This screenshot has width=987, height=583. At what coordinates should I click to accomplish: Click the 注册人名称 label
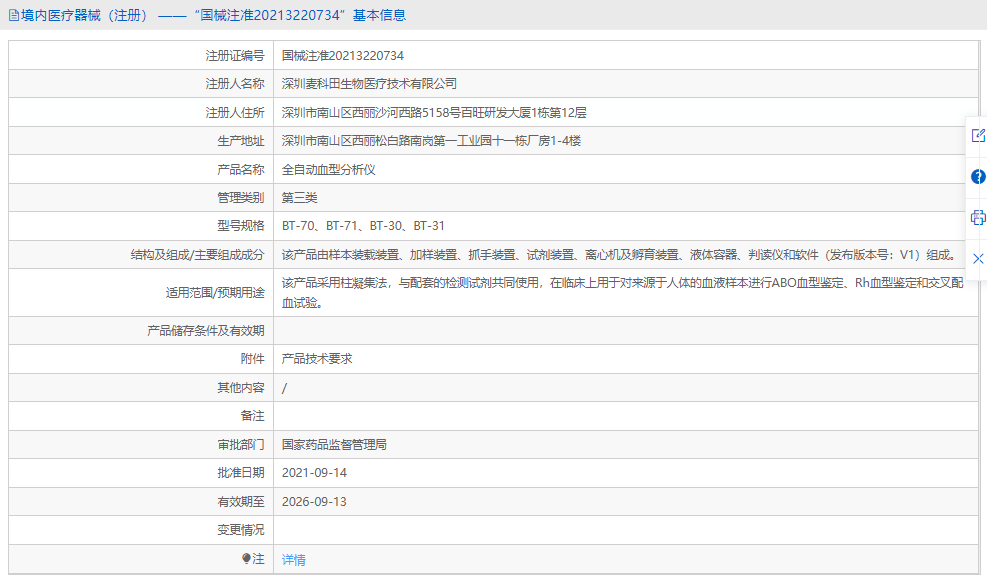(x=235, y=84)
